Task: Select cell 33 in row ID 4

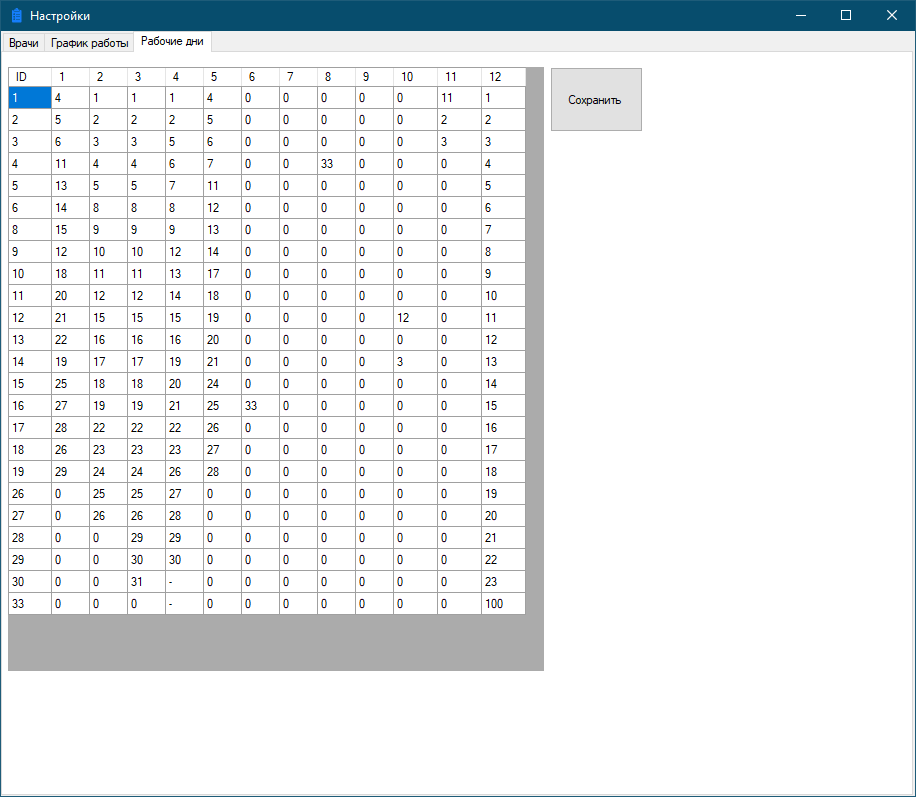Action: [336, 164]
